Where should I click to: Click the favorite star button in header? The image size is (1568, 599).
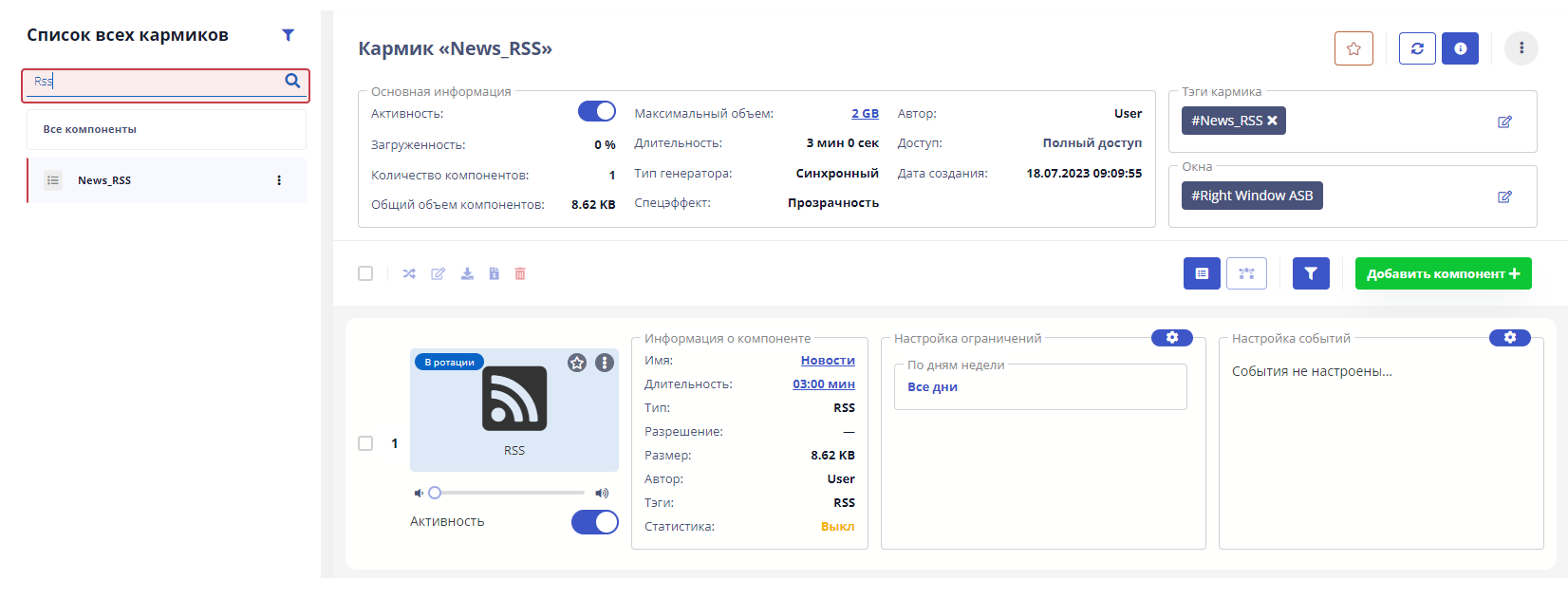1353,48
